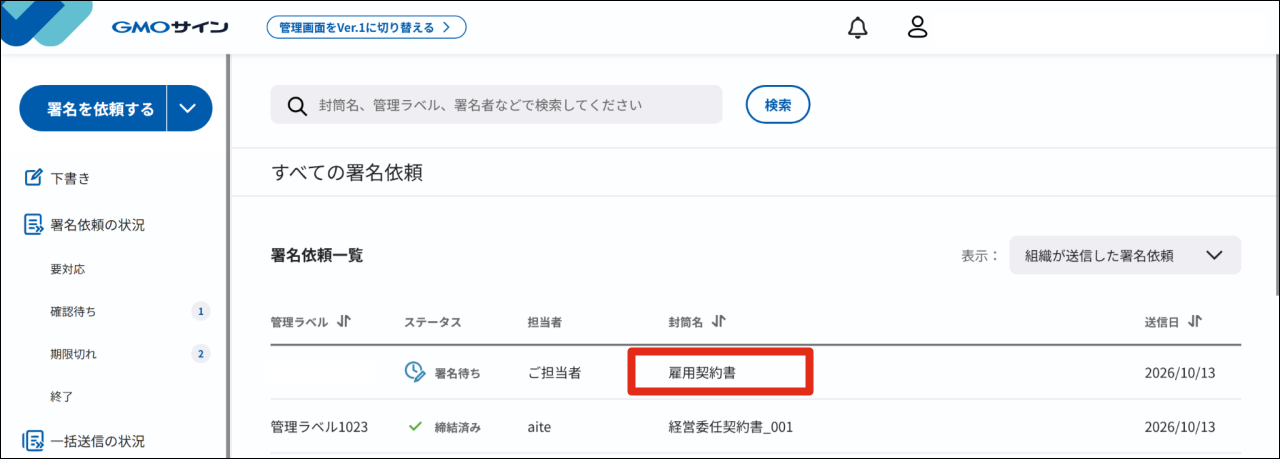Click the 署名を依頼する button
Viewport: 1280px width, 459px height.
93,109
